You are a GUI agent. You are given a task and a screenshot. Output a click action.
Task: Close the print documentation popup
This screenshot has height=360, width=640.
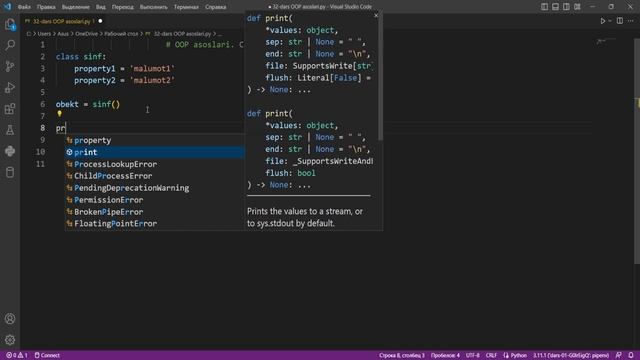[x=376, y=16]
